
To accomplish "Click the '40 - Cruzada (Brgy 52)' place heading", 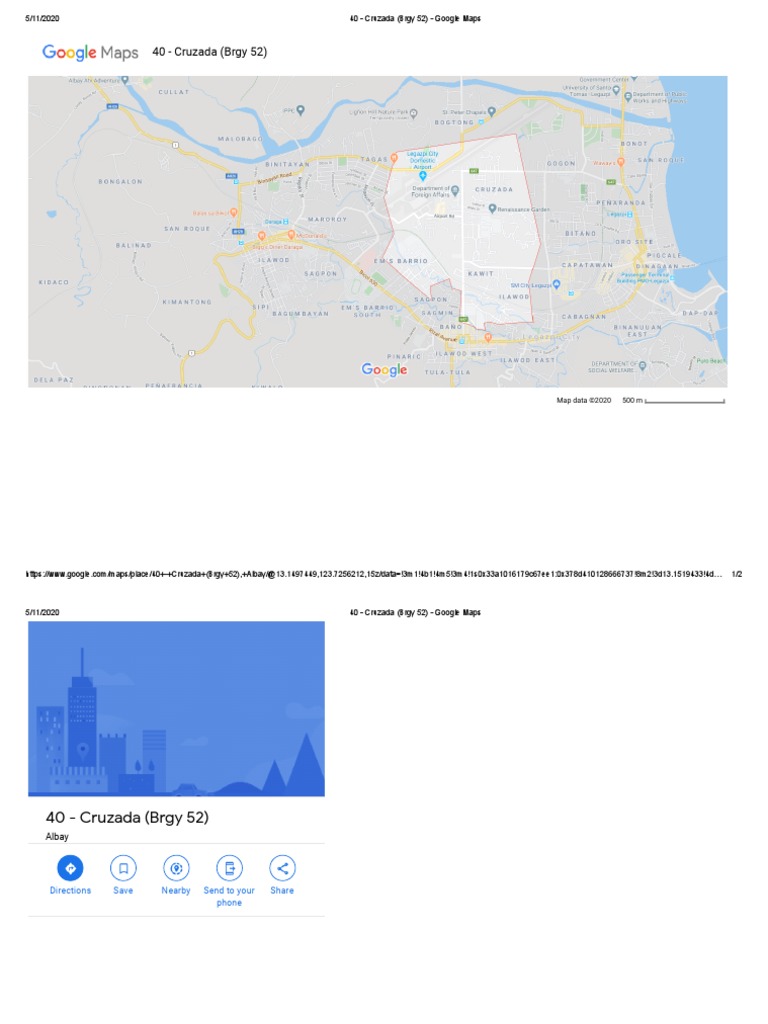I will pyautogui.click(x=127, y=817).
